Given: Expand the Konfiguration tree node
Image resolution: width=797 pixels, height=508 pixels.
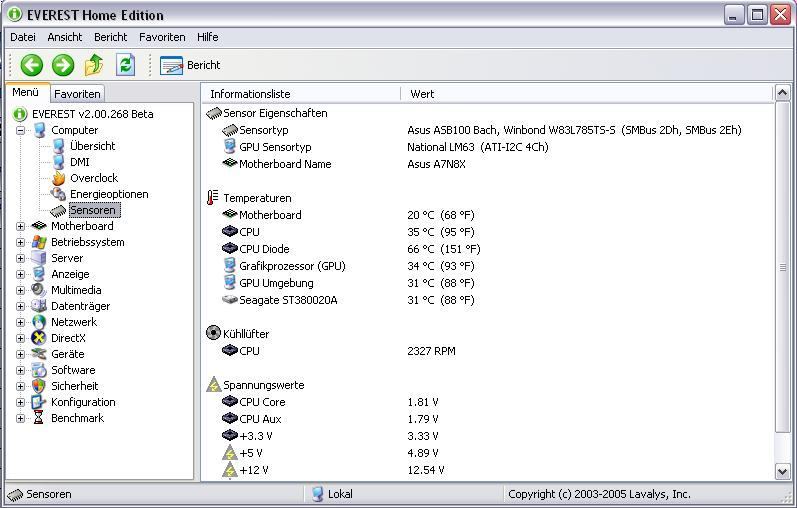Looking at the screenshot, I should [20, 402].
